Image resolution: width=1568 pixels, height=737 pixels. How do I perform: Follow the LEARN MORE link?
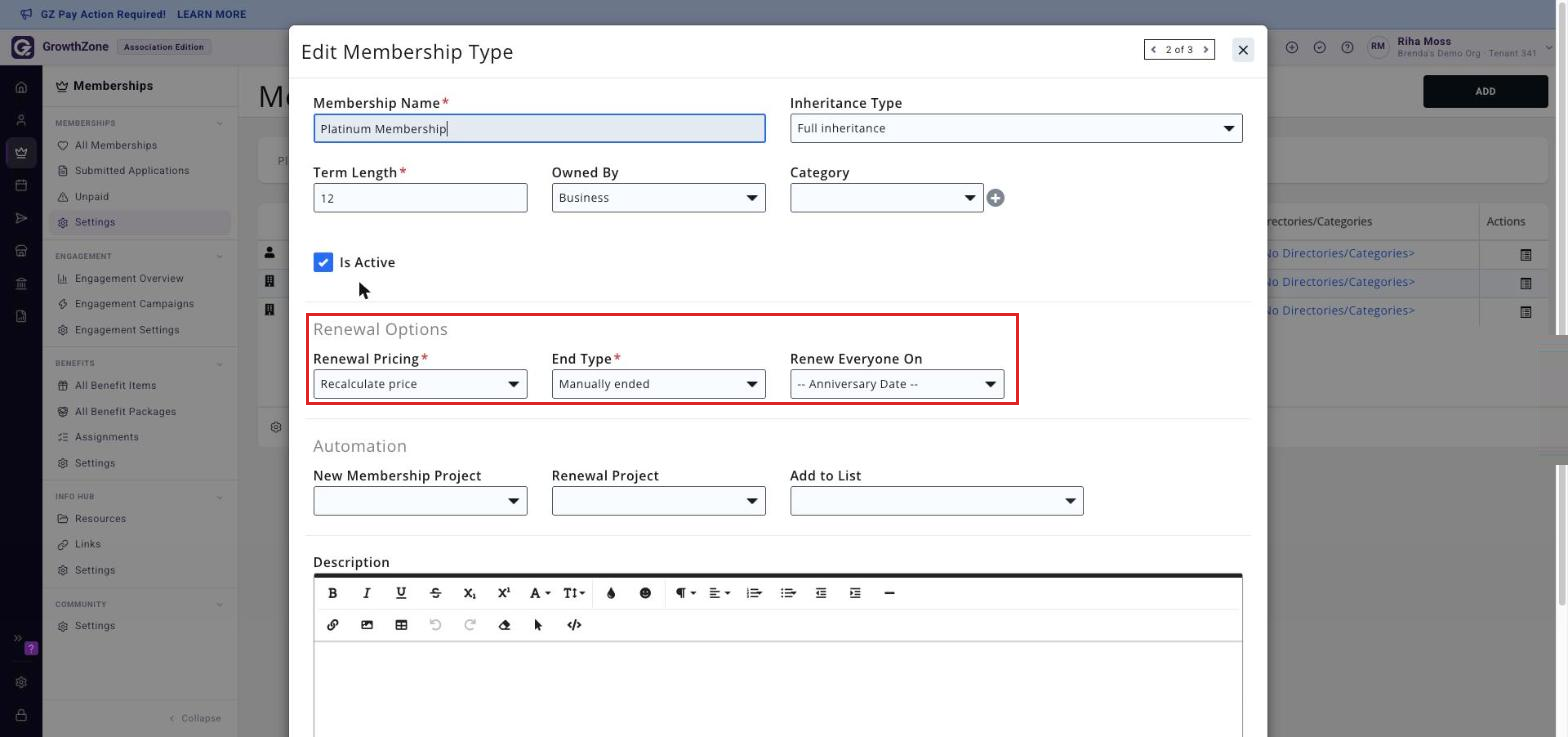point(211,15)
